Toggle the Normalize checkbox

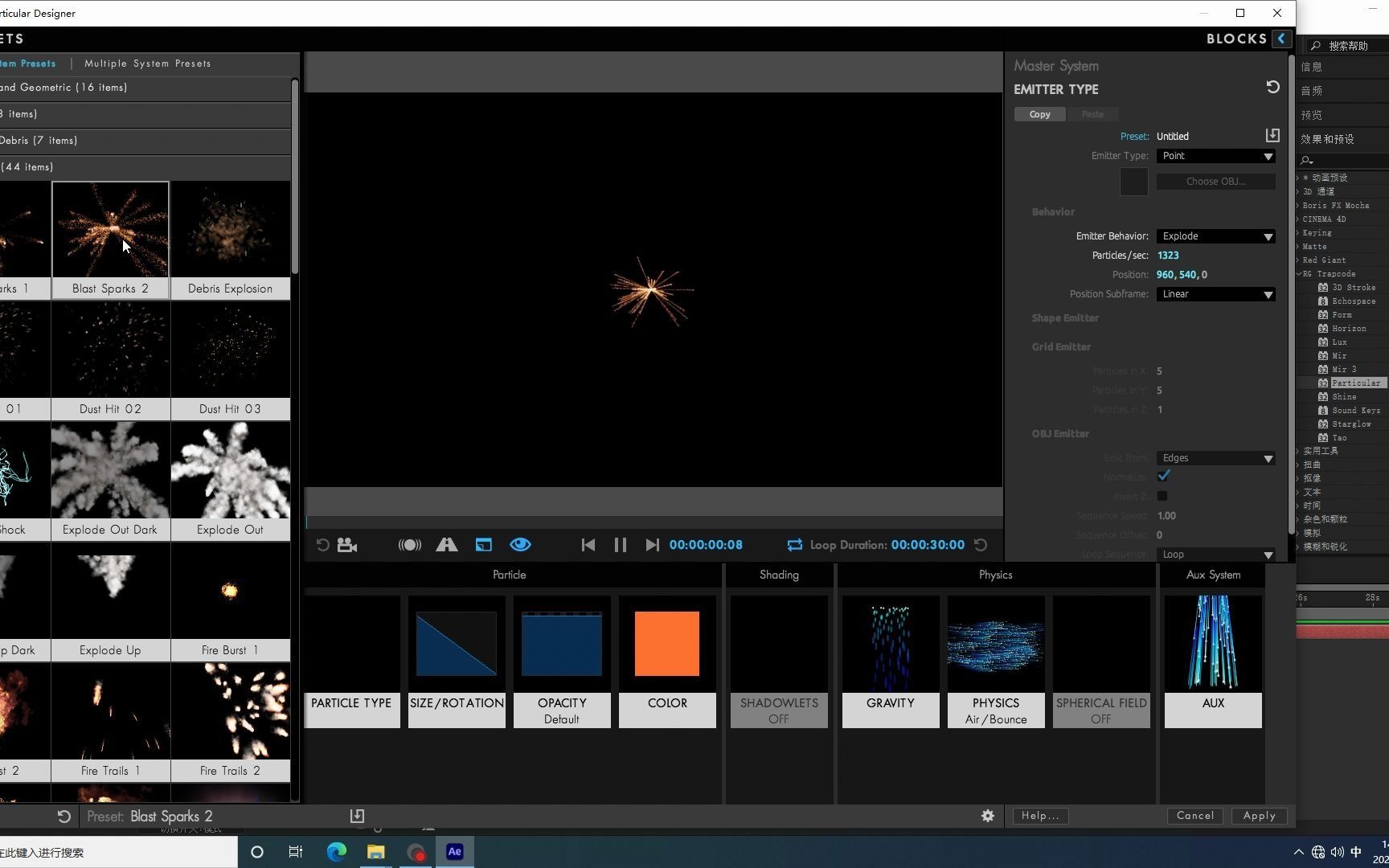click(1162, 477)
